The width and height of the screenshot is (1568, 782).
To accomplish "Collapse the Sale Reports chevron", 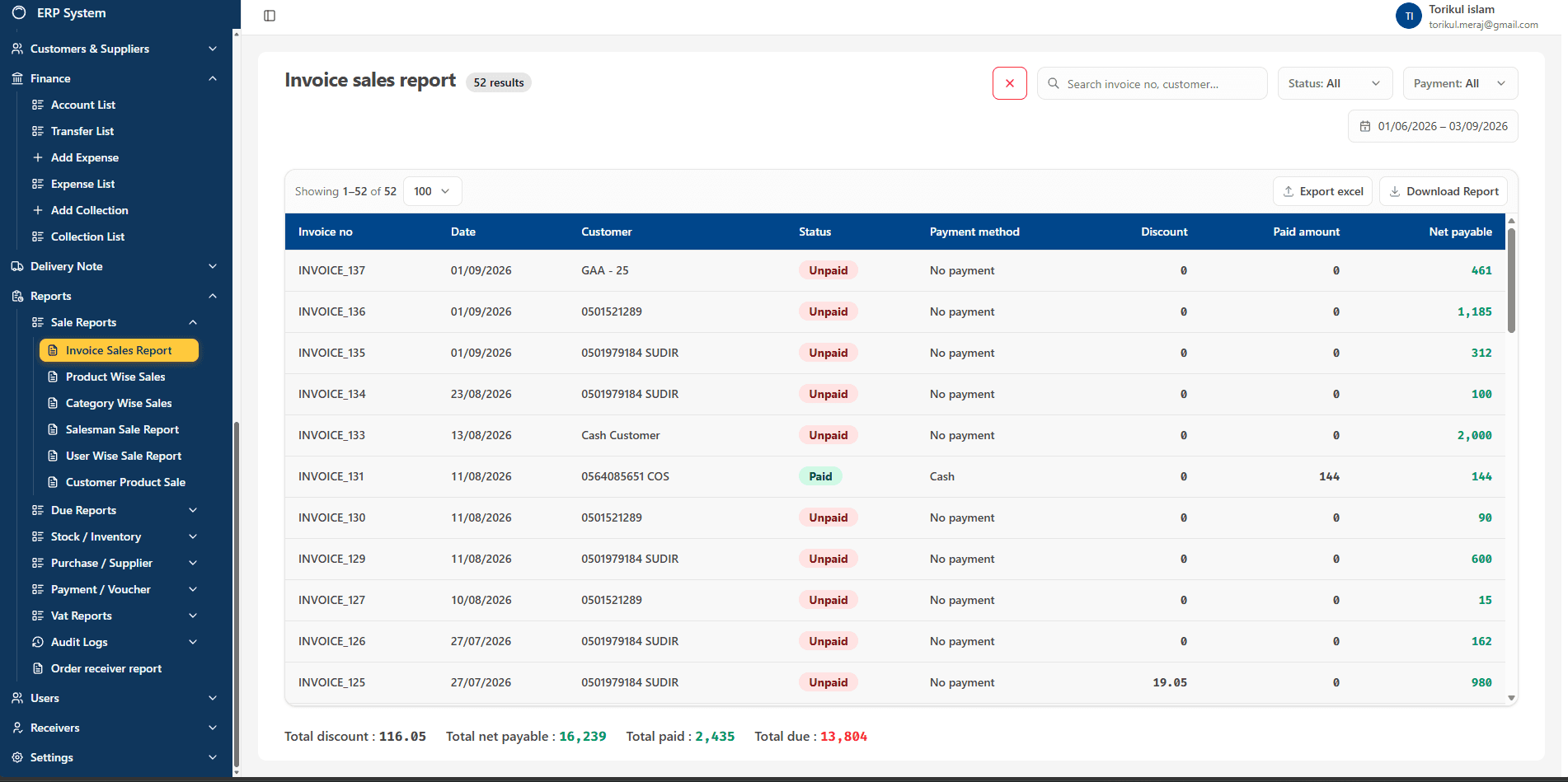I will coord(193,322).
